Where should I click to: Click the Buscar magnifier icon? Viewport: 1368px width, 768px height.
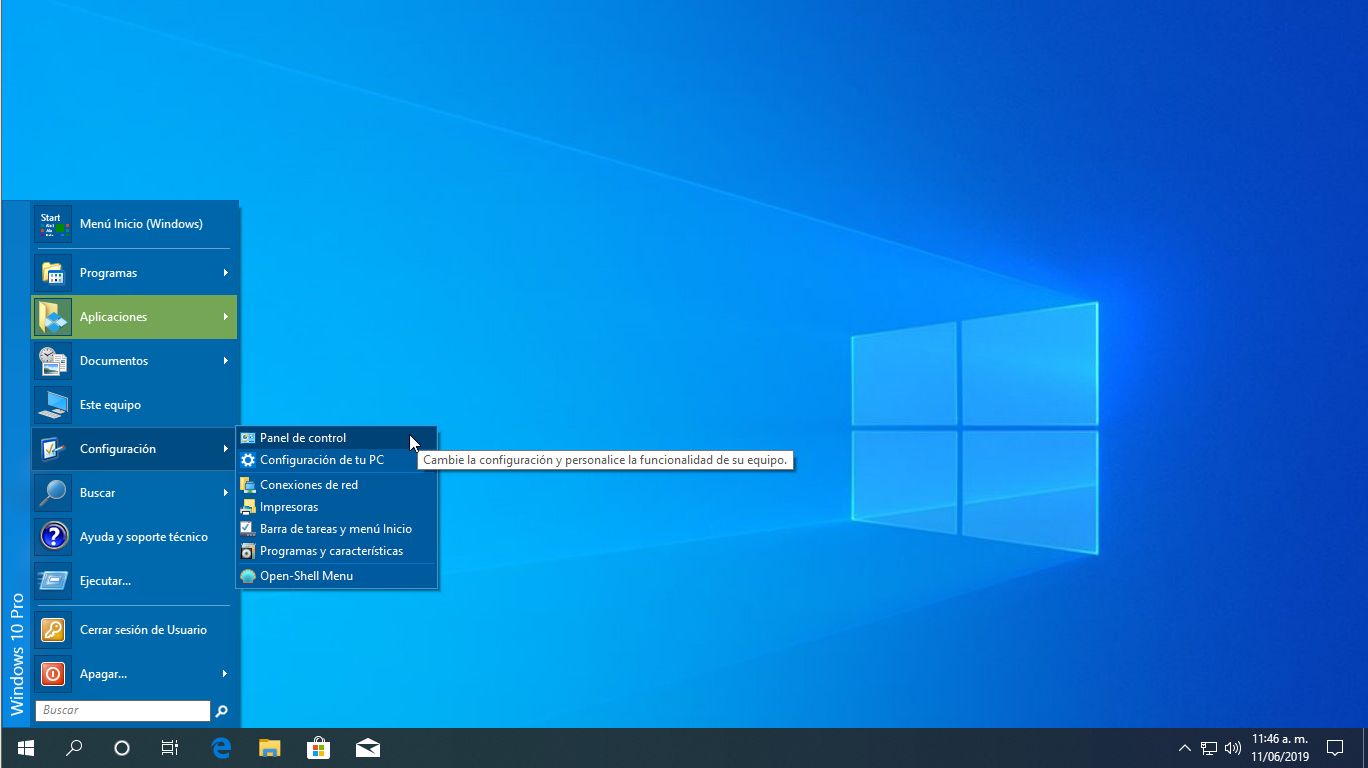(x=52, y=493)
